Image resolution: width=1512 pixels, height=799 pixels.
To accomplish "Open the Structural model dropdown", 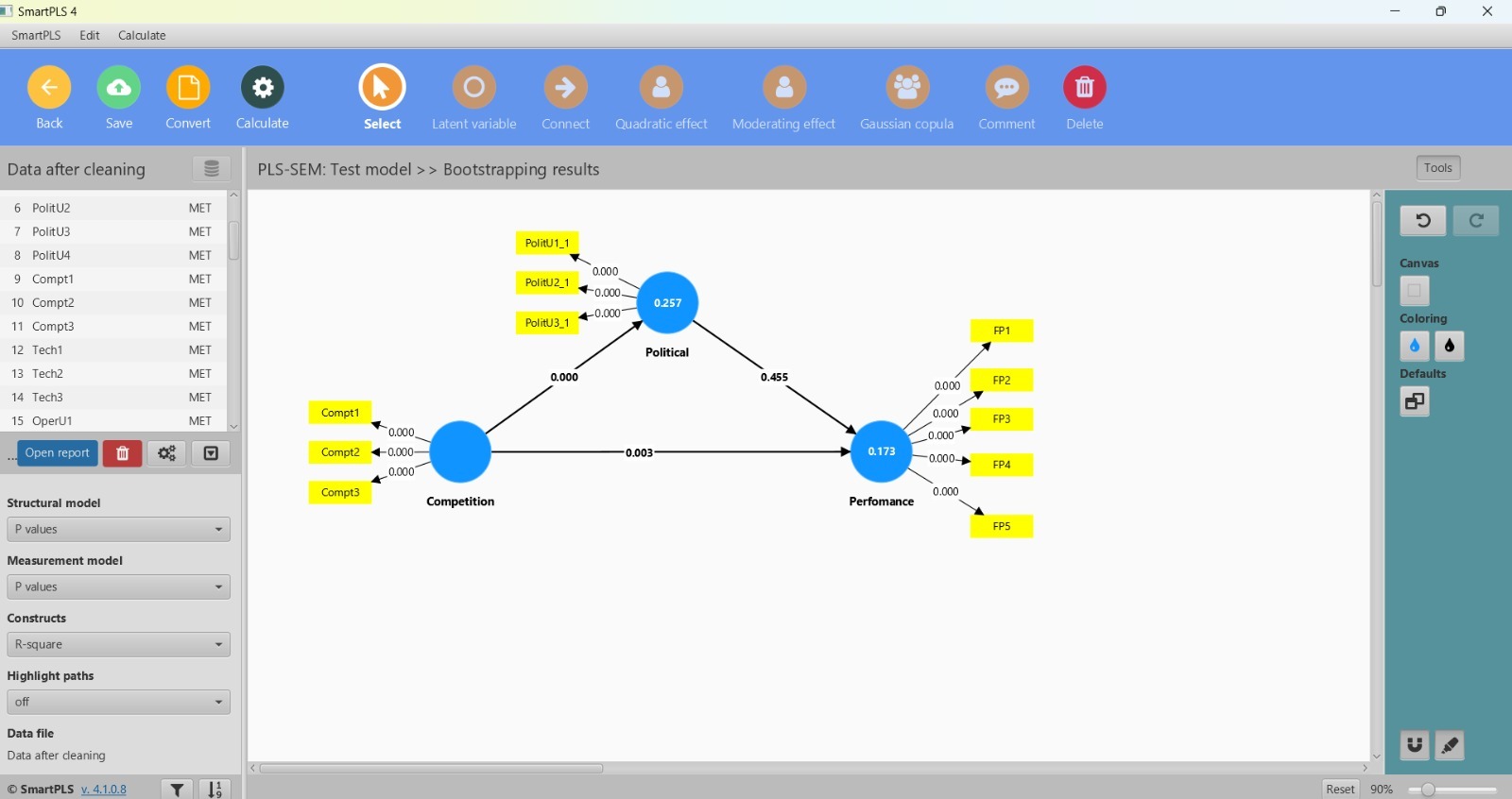I will [118, 530].
